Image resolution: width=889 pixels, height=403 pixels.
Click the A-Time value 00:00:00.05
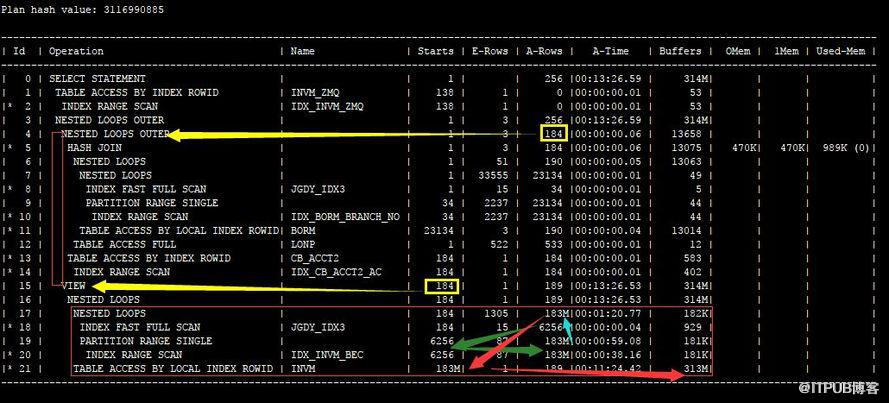608,162
